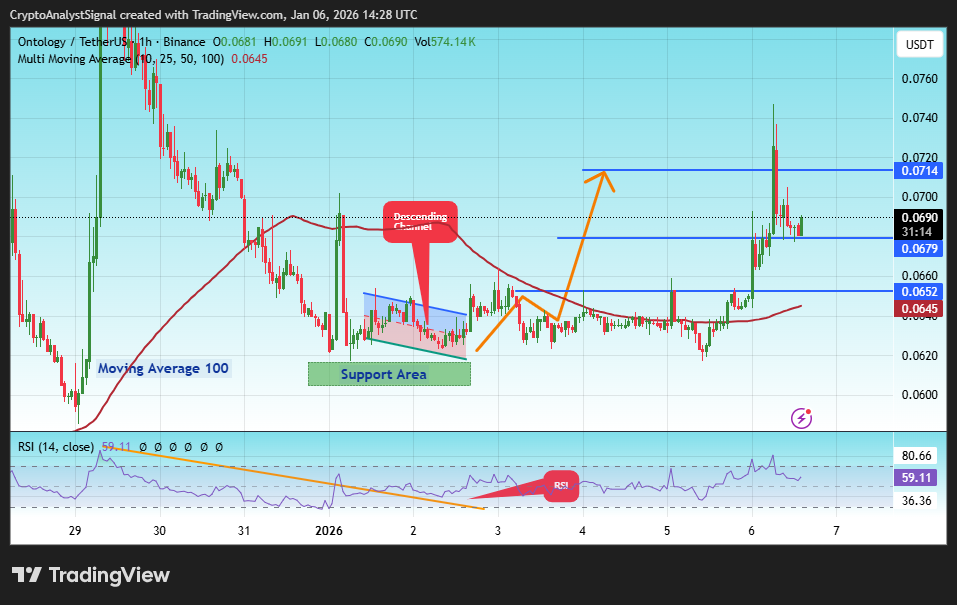The height and width of the screenshot is (605, 957).
Task: Click the blue 0.0714 price line label
Action: click(x=920, y=170)
